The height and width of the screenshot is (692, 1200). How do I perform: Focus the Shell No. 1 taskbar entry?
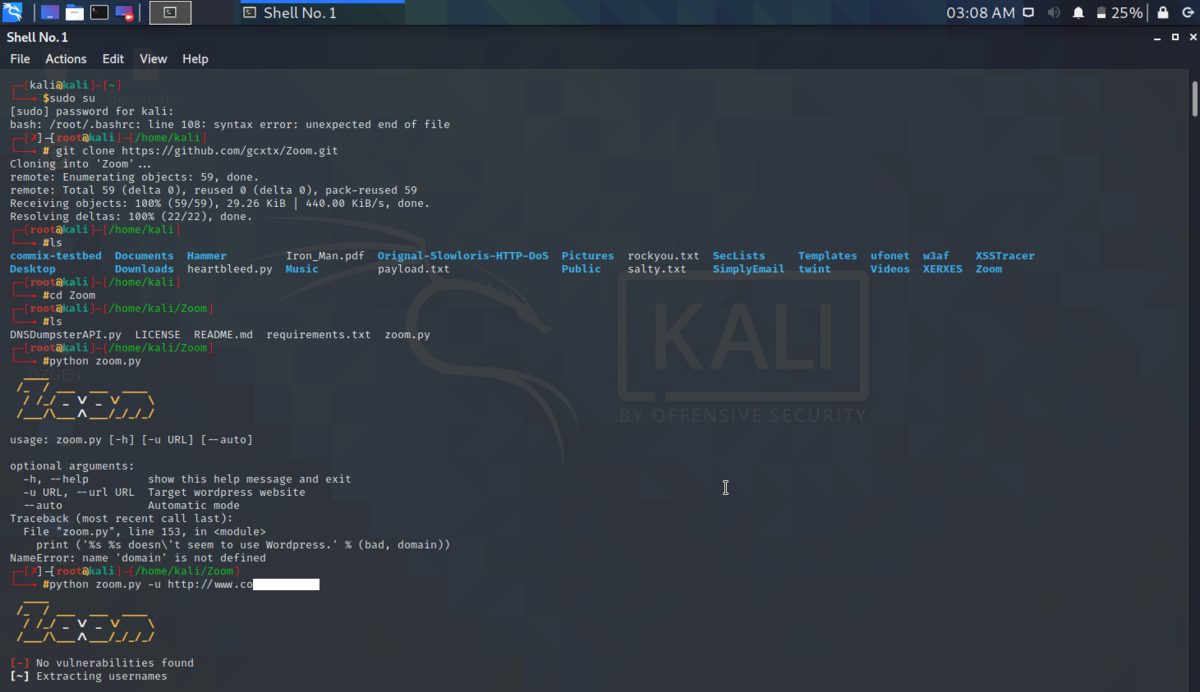coord(323,13)
